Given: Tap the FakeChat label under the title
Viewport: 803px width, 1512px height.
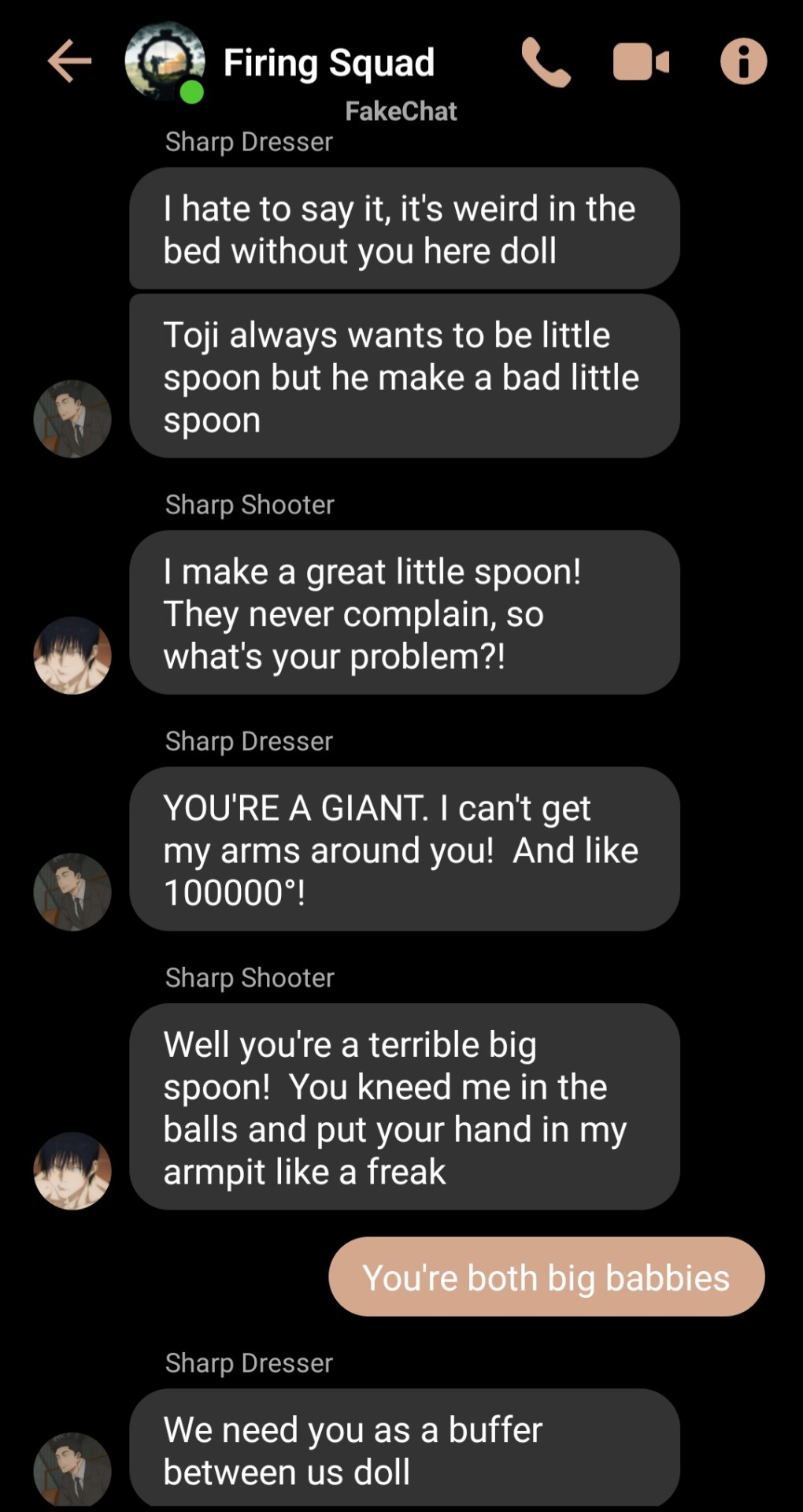Looking at the screenshot, I should (401, 111).
